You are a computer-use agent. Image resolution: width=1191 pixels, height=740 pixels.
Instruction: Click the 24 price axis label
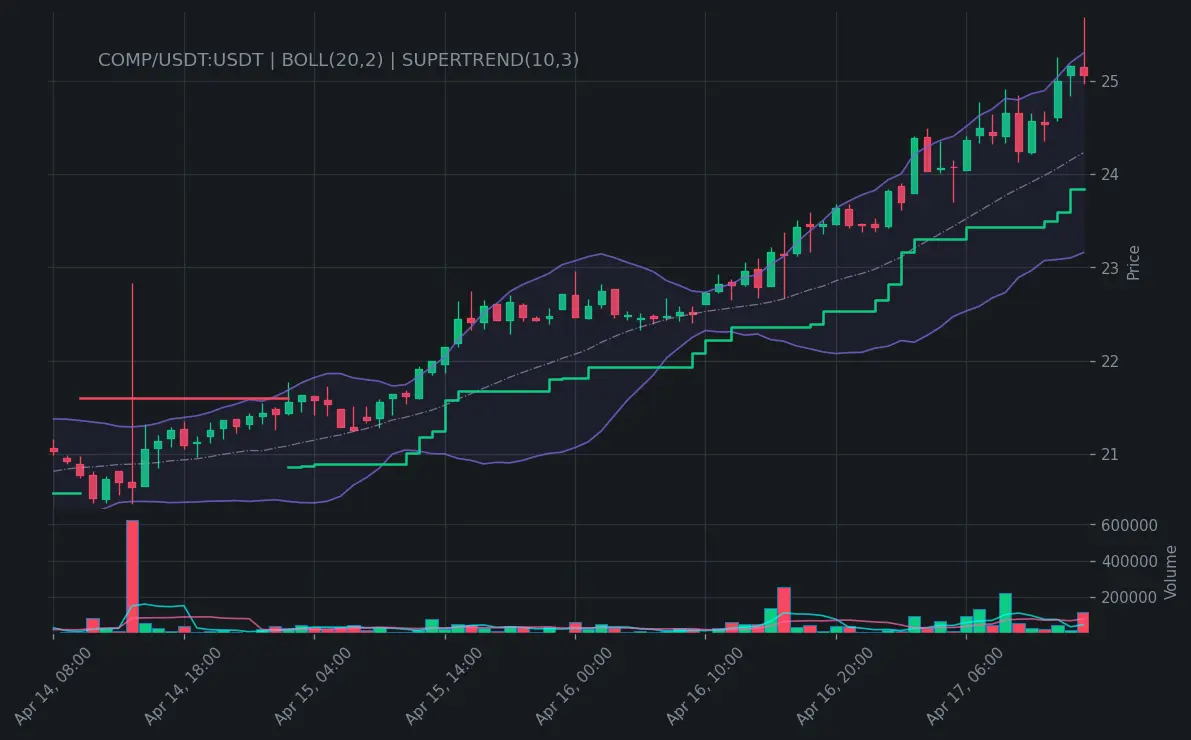(x=1109, y=175)
